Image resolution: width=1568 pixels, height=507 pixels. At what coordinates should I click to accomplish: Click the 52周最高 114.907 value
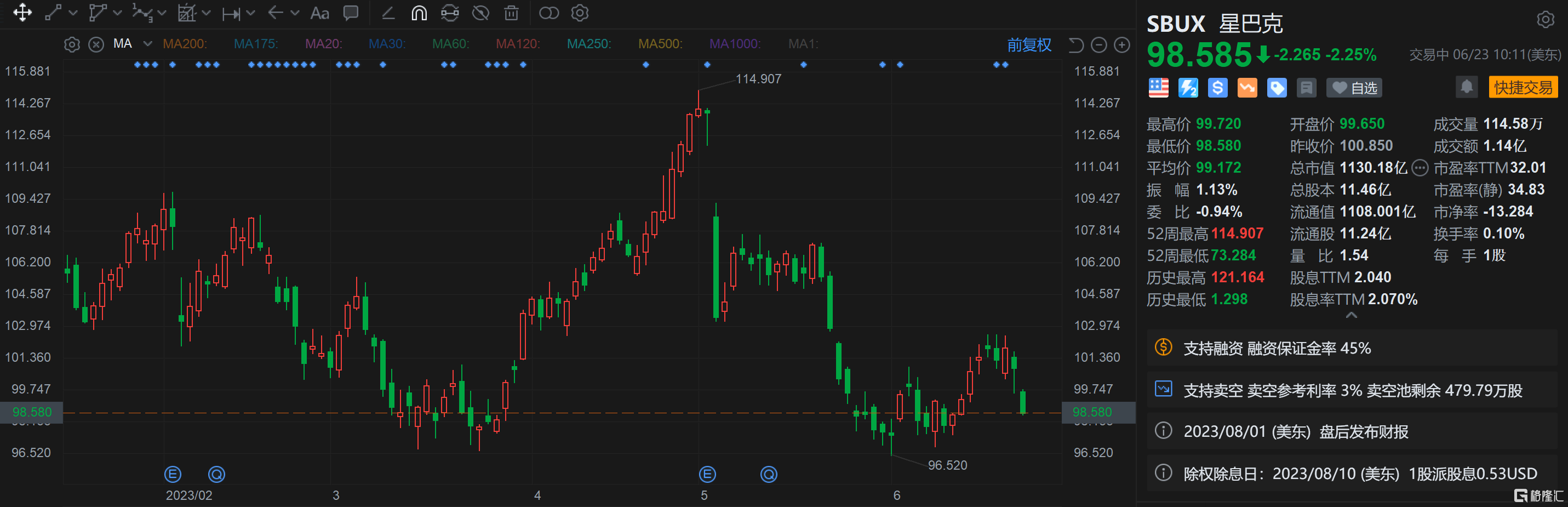coord(1238,233)
